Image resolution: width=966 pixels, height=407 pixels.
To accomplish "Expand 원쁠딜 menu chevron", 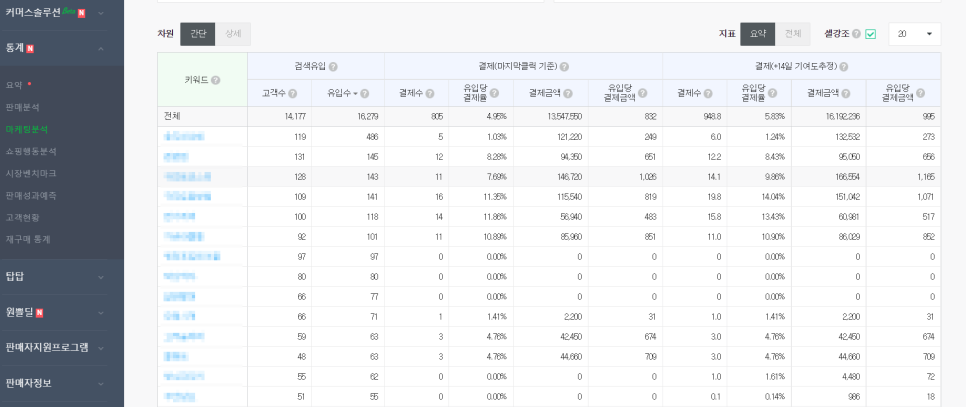I will [x=101, y=313].
